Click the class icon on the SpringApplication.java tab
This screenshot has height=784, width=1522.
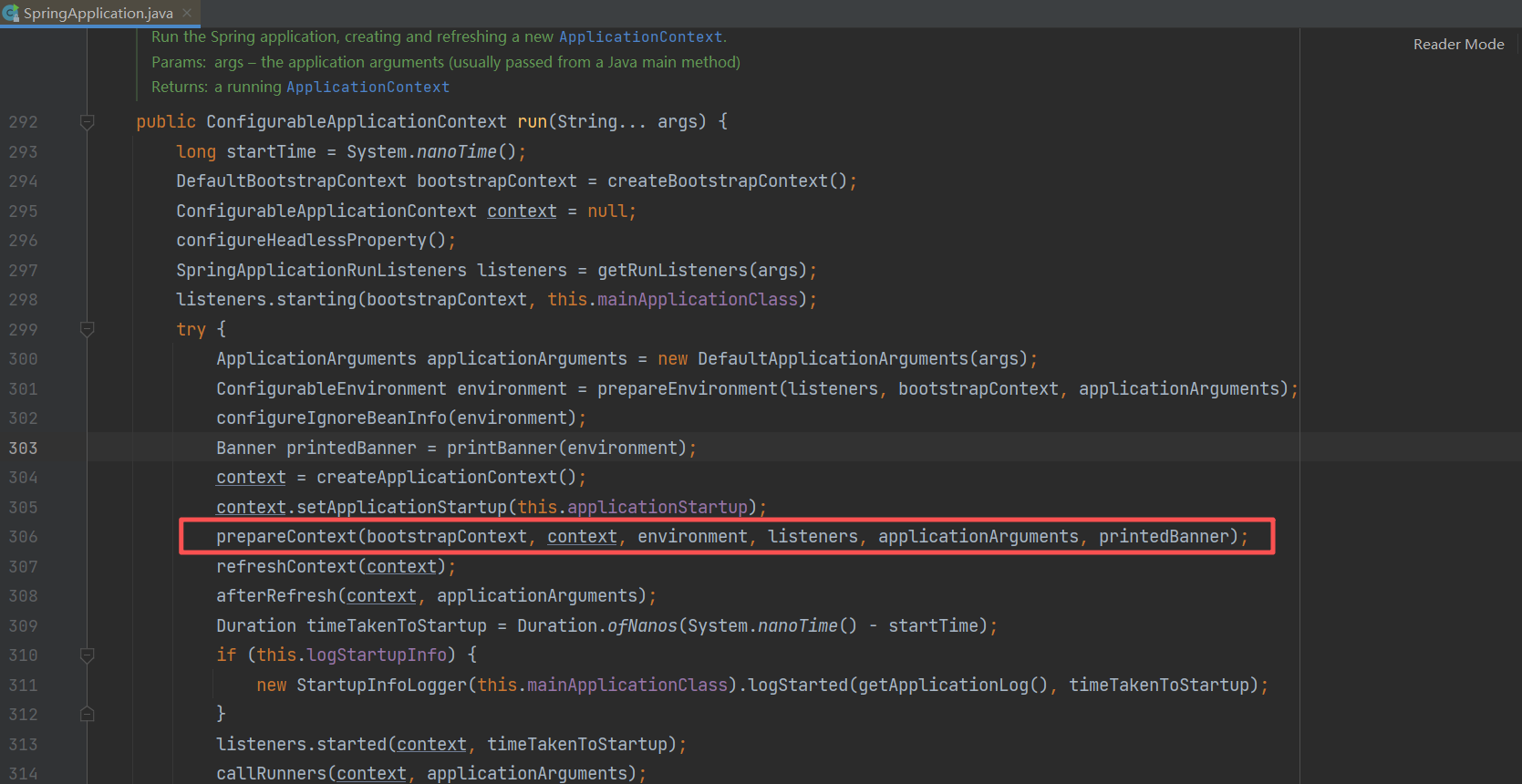tap(12, 13)
